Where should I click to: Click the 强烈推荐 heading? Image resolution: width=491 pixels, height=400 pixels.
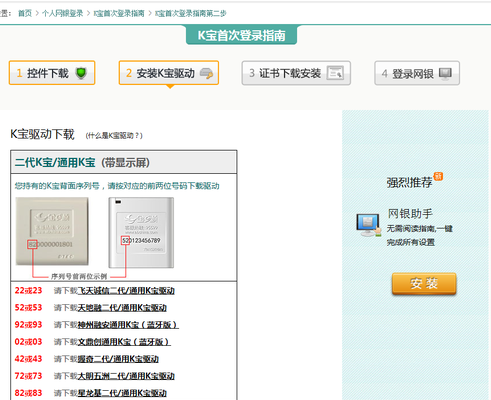click(x=409, y=182)
